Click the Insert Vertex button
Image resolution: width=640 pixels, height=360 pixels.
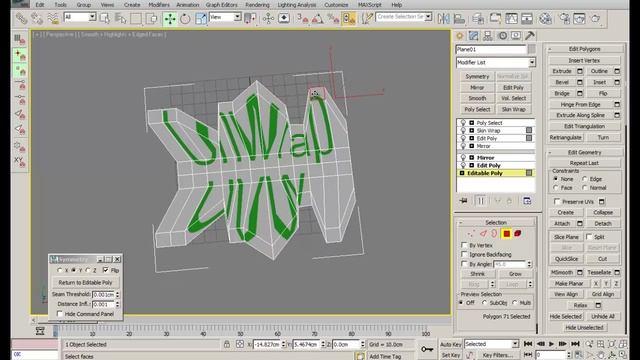coord(584,60)
